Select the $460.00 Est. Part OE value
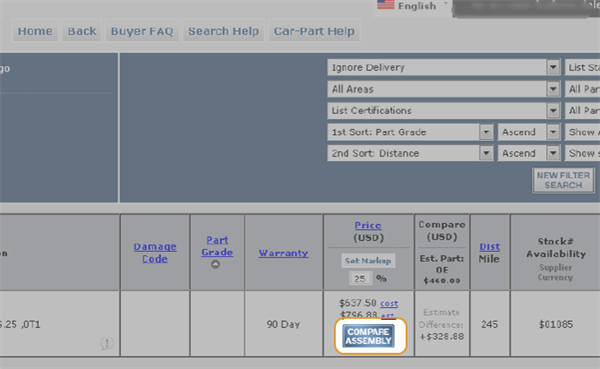Viewport: 600px width, 369px height. (x=442, y=281)
